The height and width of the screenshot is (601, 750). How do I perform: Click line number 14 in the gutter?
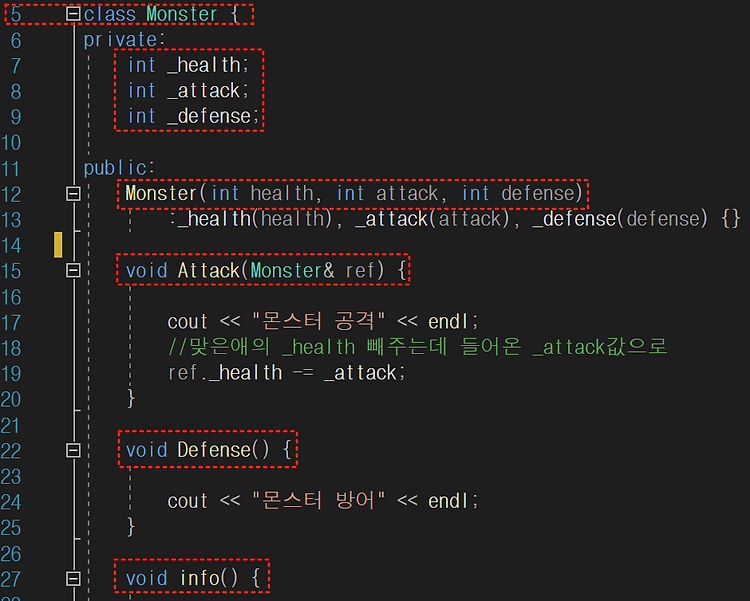(x=11, y=245)
